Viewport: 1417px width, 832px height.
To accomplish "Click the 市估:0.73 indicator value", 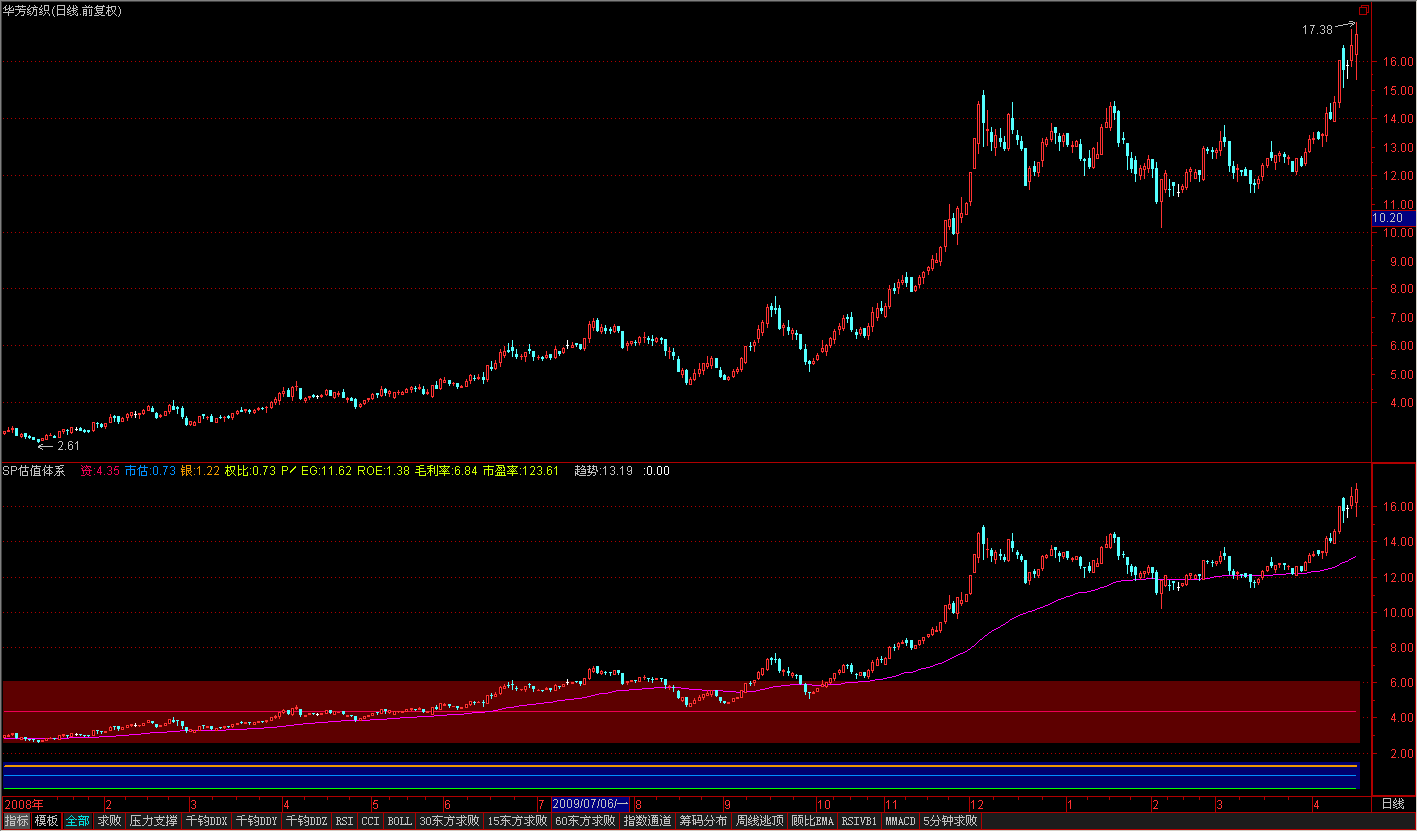I will 150,470.
